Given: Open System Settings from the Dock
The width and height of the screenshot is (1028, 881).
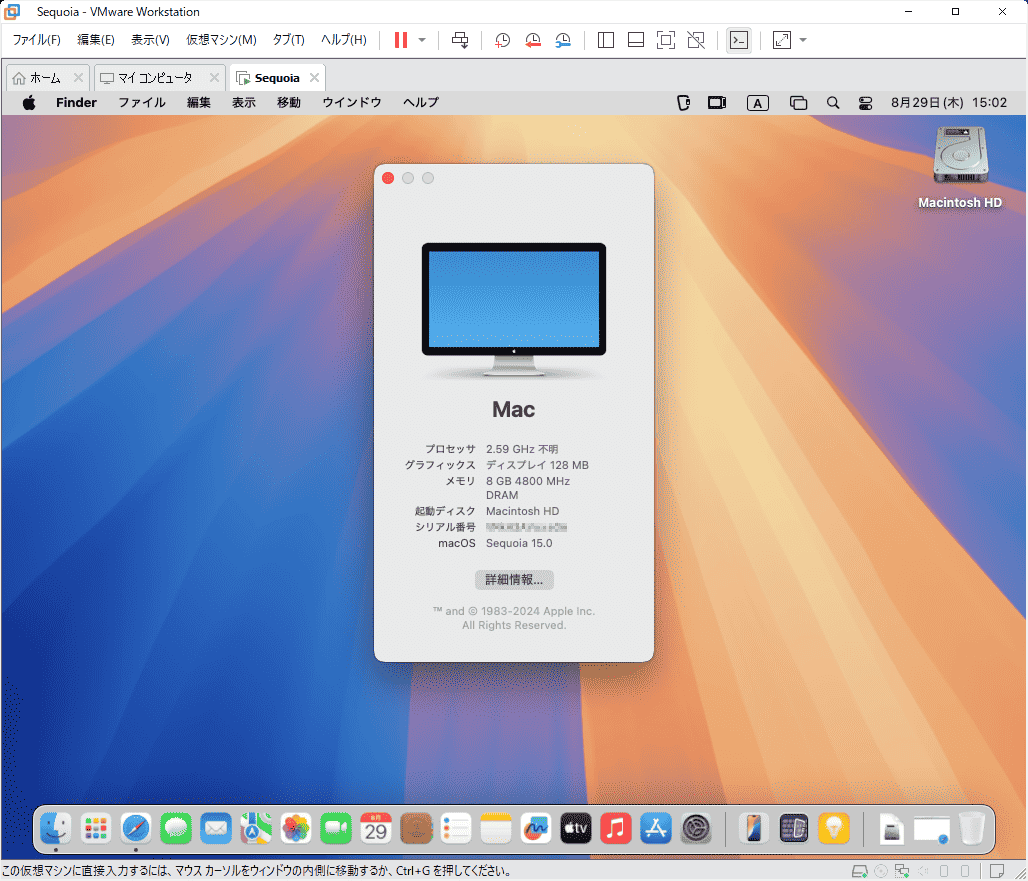Looking at the screenshot, I should pyautogui.click(x=696, y=829).
